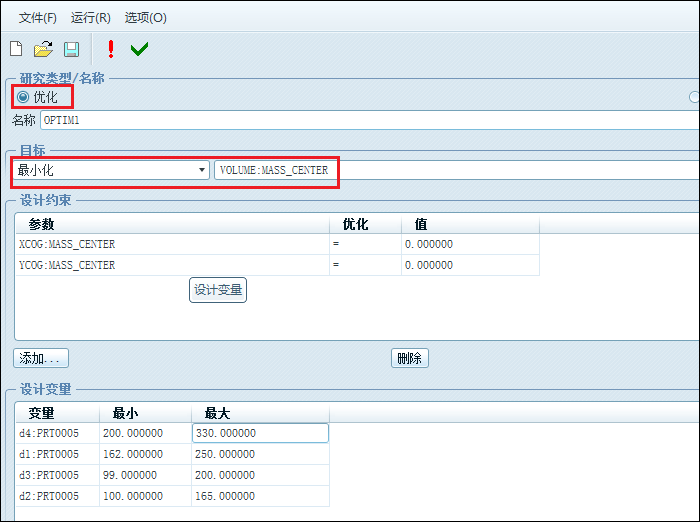Click the 删除 button
Screen dimensions: 700x522
(410, 358)
